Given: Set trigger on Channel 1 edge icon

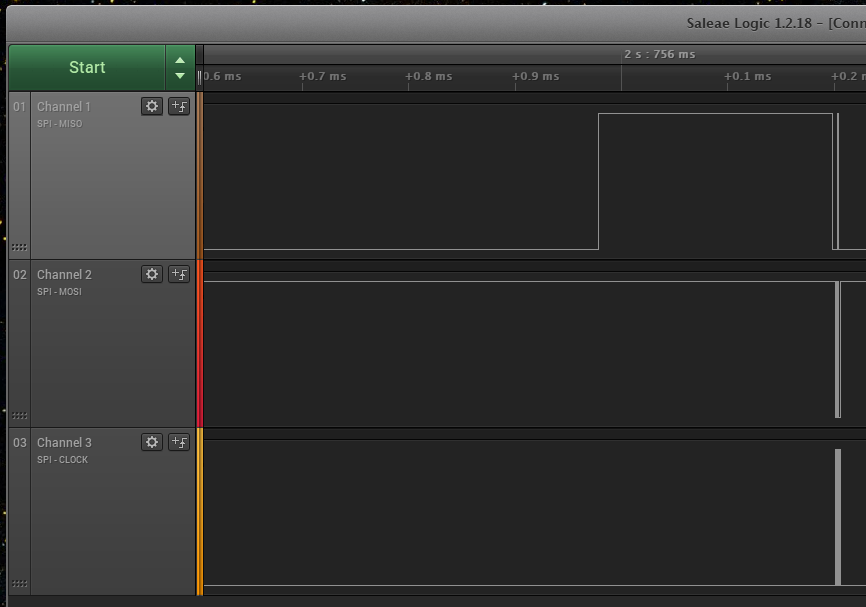Looking at the screenshot, I should 179,106.
